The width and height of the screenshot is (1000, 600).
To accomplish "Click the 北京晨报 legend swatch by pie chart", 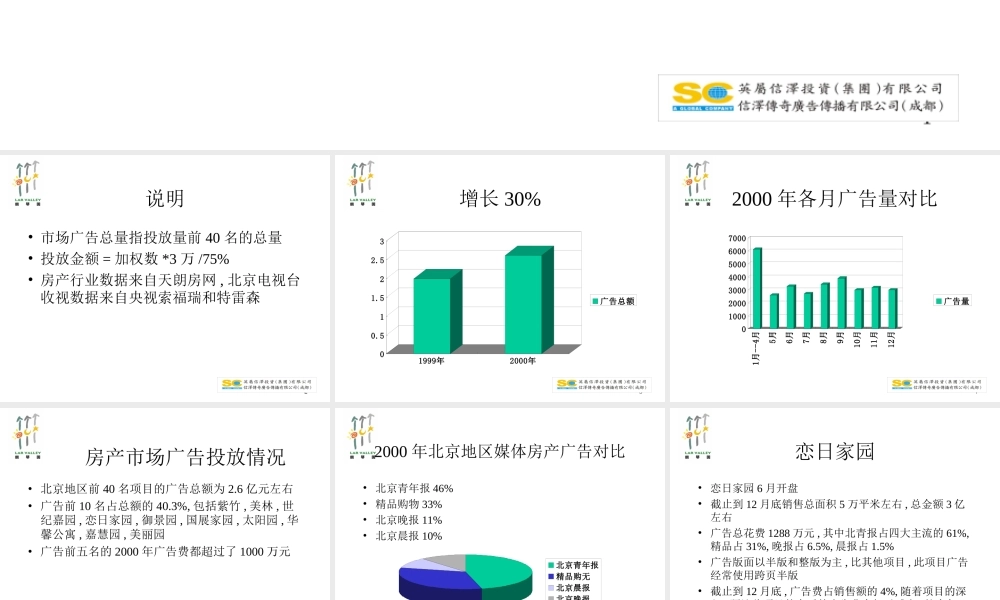I will pyautogui.click(x=550, y=588).
